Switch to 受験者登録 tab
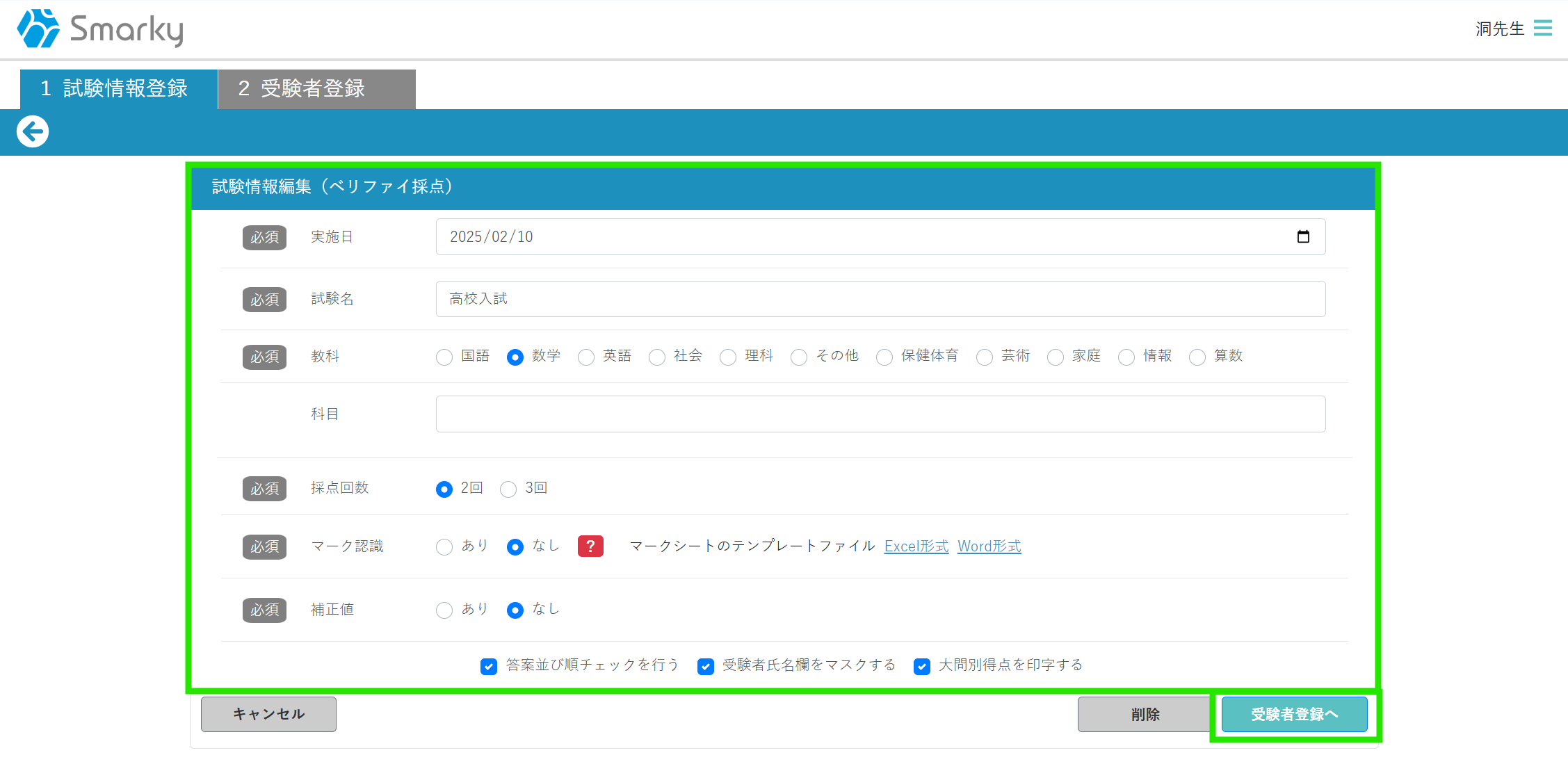 pos(316,89)
